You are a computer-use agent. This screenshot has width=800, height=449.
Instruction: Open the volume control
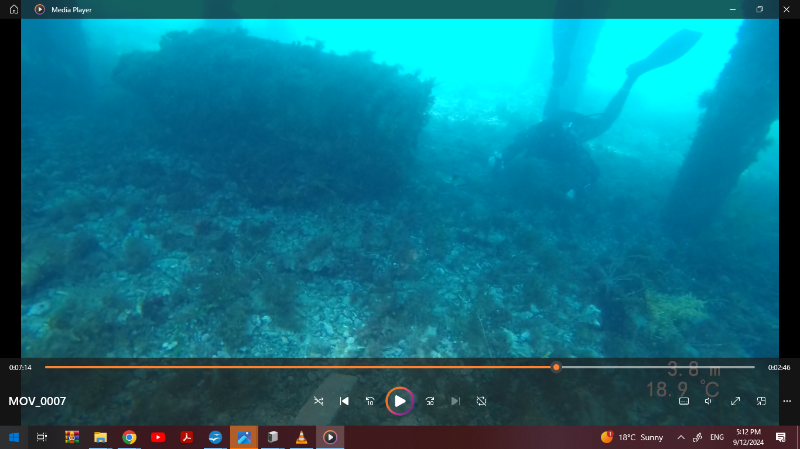click(708, 401)
